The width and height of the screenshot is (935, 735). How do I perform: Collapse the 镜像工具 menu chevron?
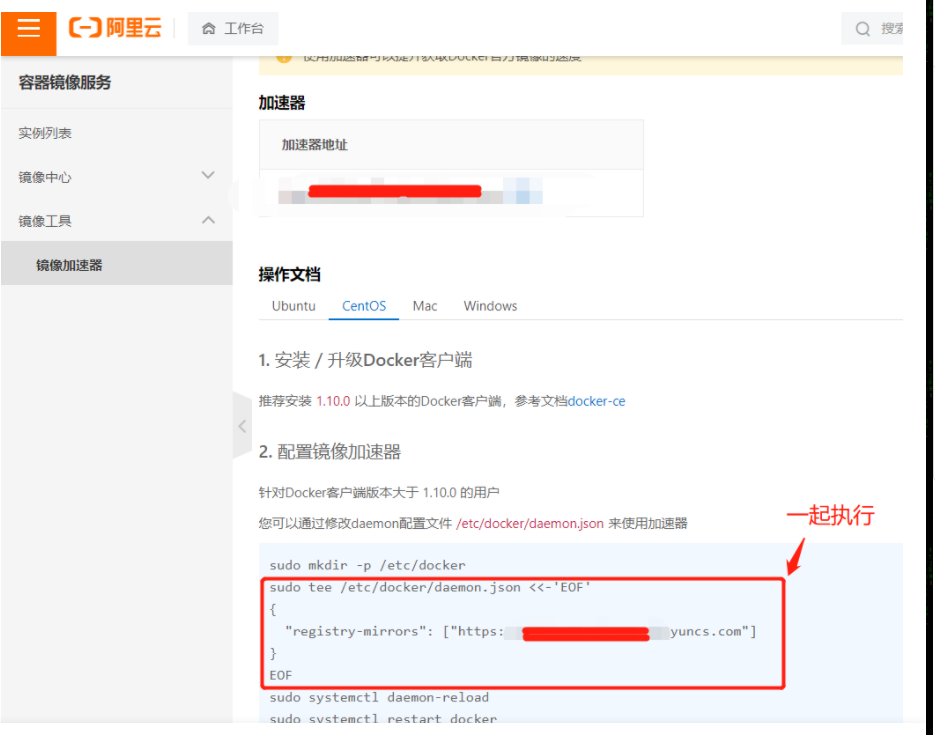coord(208,220)
